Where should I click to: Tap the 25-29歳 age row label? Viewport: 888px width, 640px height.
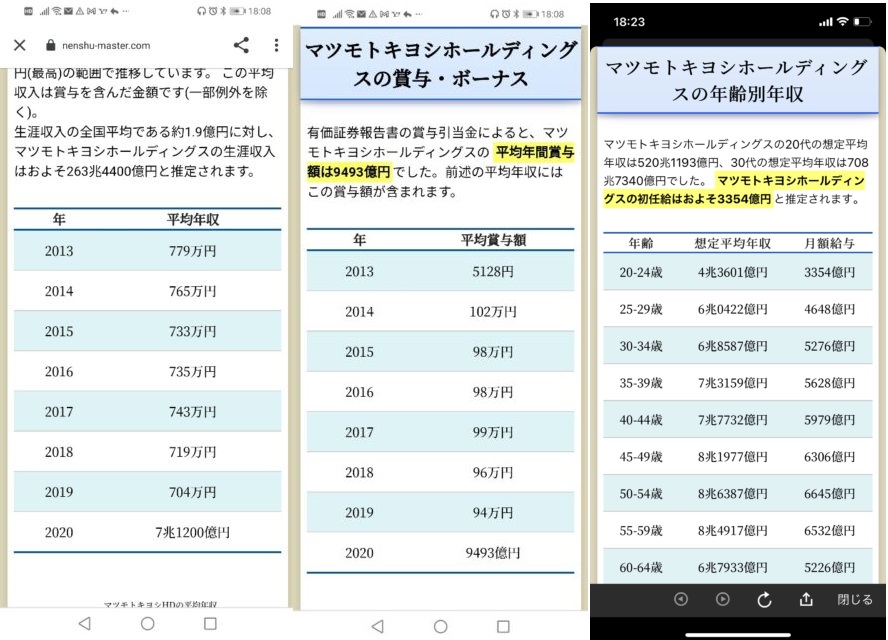click(641, 309)
